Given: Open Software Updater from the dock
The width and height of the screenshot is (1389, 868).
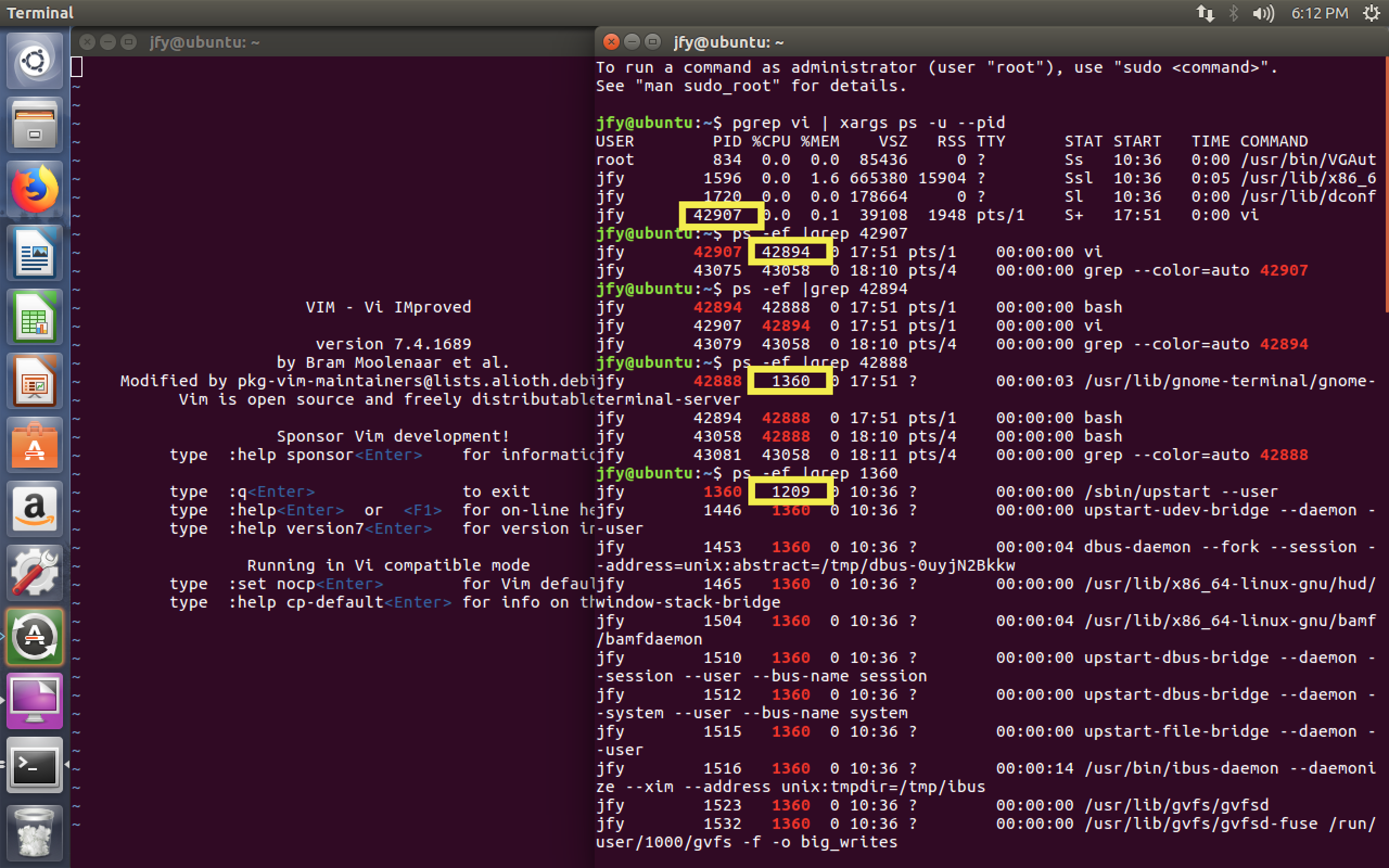Looking at the screenshot, I should pos(34,637).
